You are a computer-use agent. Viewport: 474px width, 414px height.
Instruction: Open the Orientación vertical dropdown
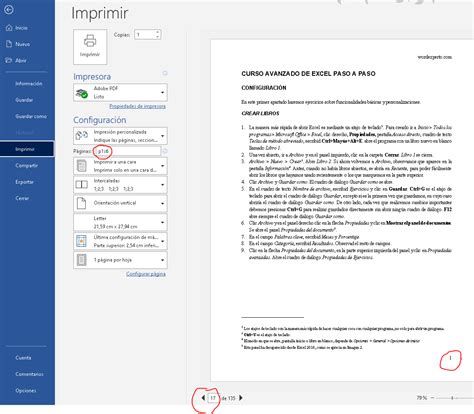coord(120,203)
